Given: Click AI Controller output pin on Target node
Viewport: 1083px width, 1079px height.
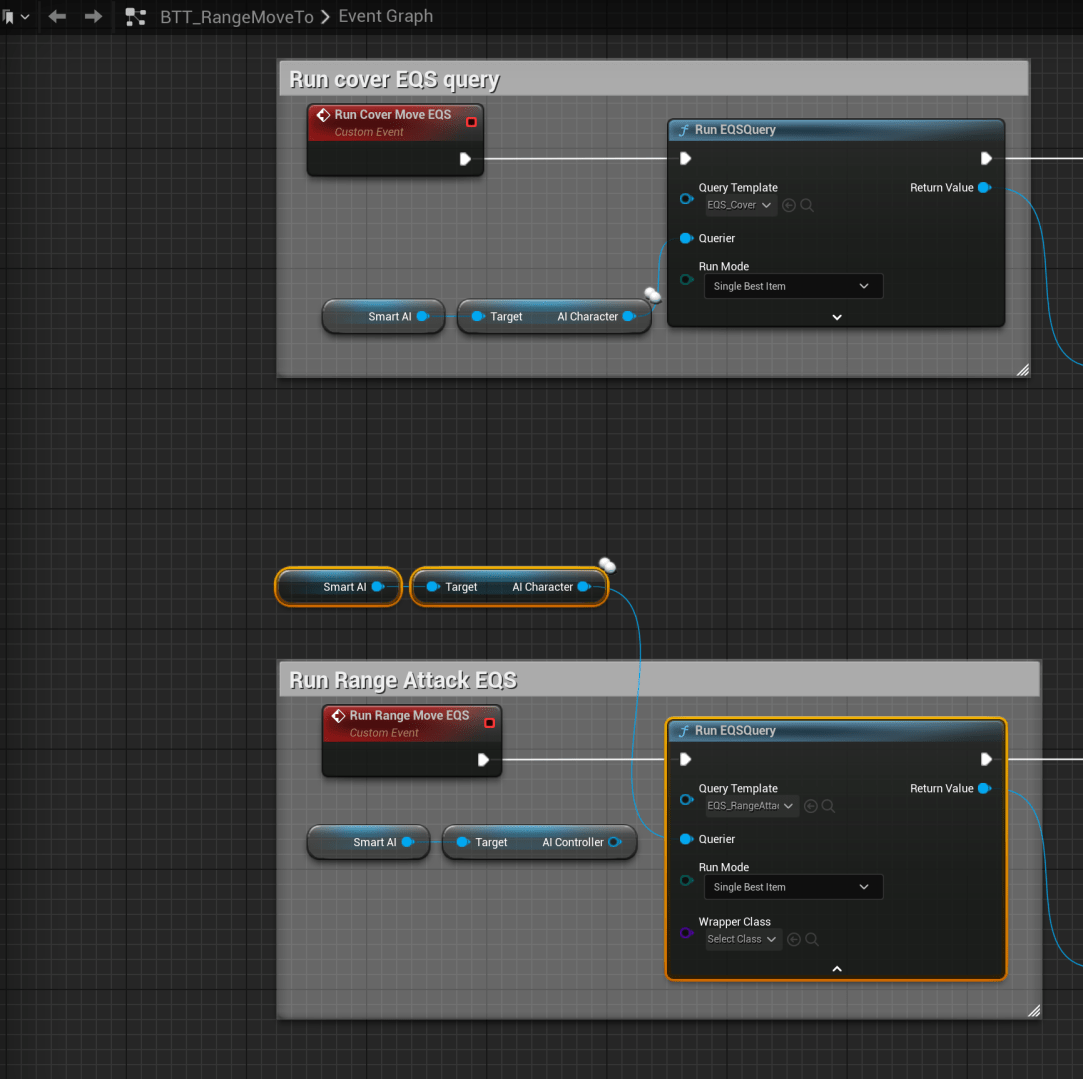Looking at the screenshot, I should (615, 842).
